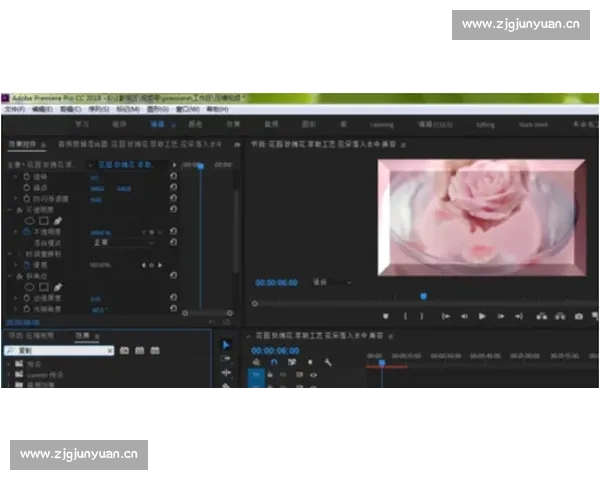The width and height of the screenshot is (600, 480).
Task: Expand the Rotation parameter
Action: coord(16,176)
